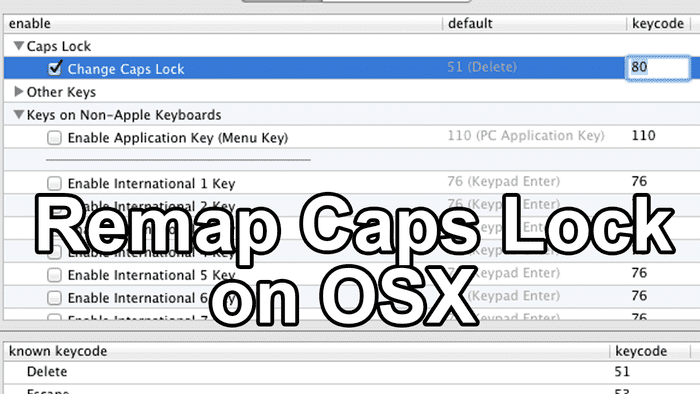The width and height of the screenshot is (700, 394).
Task: Collapse the Caps Lock group triangle
Action: click(x=18, y=46)
